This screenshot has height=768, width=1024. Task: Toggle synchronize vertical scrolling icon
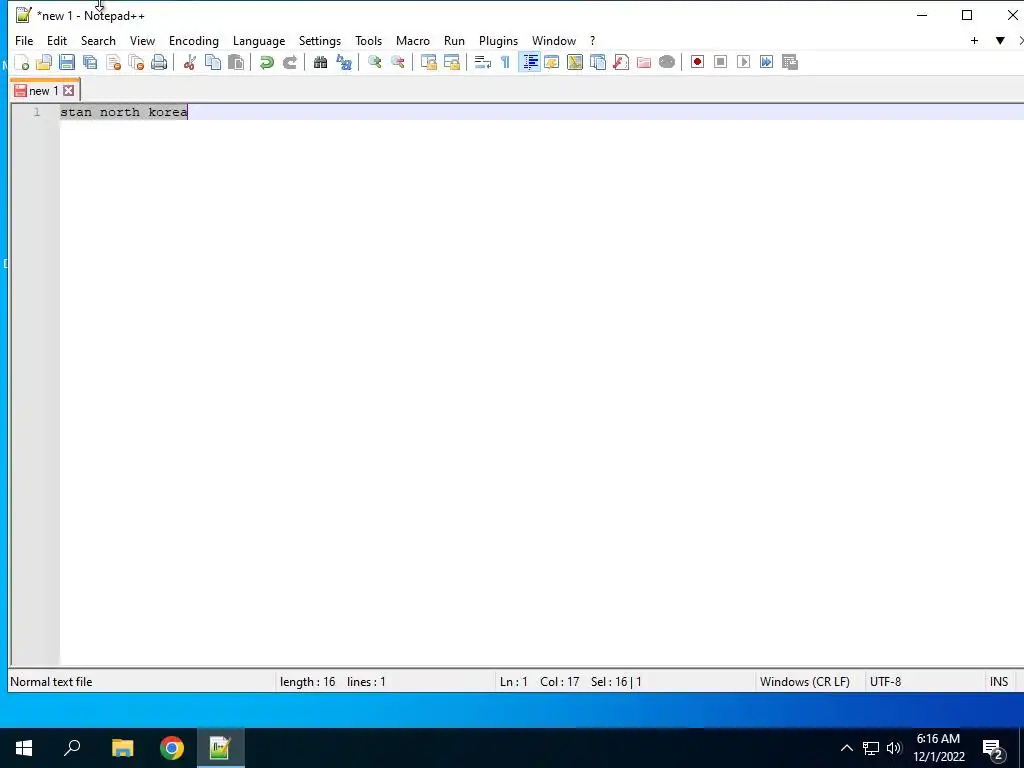[x=428, y=62]
